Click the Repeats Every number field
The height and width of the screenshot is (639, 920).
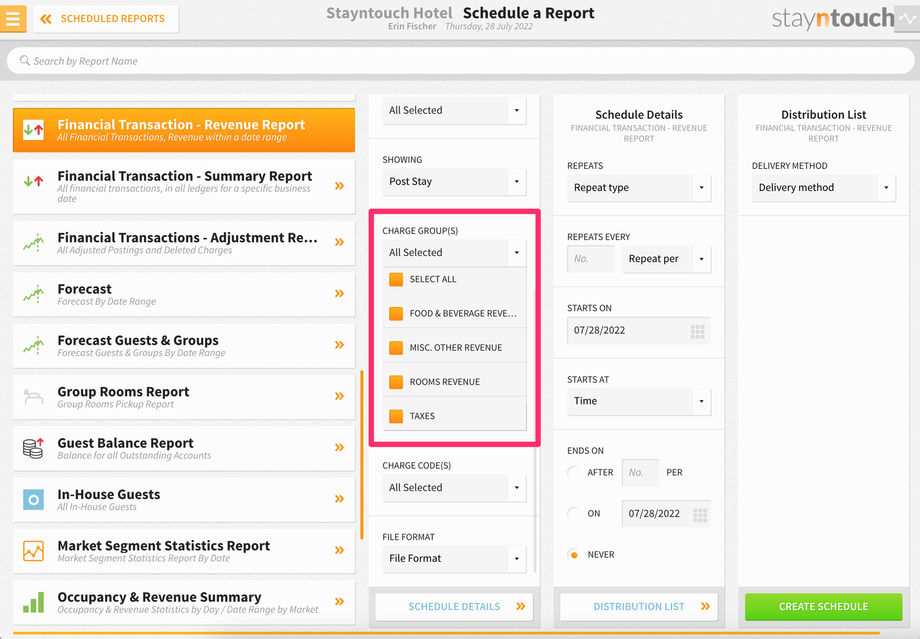coord(591,259)
